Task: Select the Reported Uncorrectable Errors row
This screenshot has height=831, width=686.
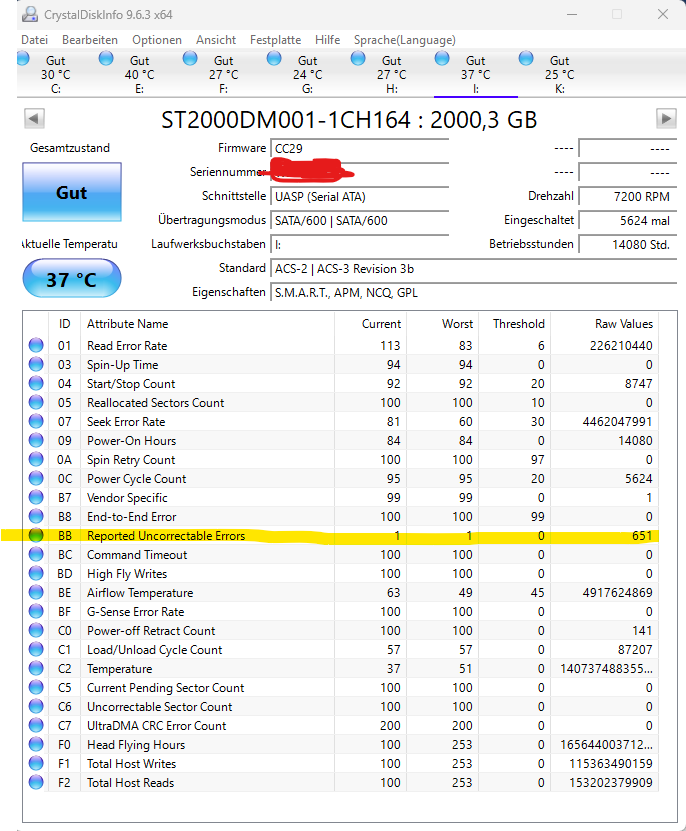Action: coord(341,535)
